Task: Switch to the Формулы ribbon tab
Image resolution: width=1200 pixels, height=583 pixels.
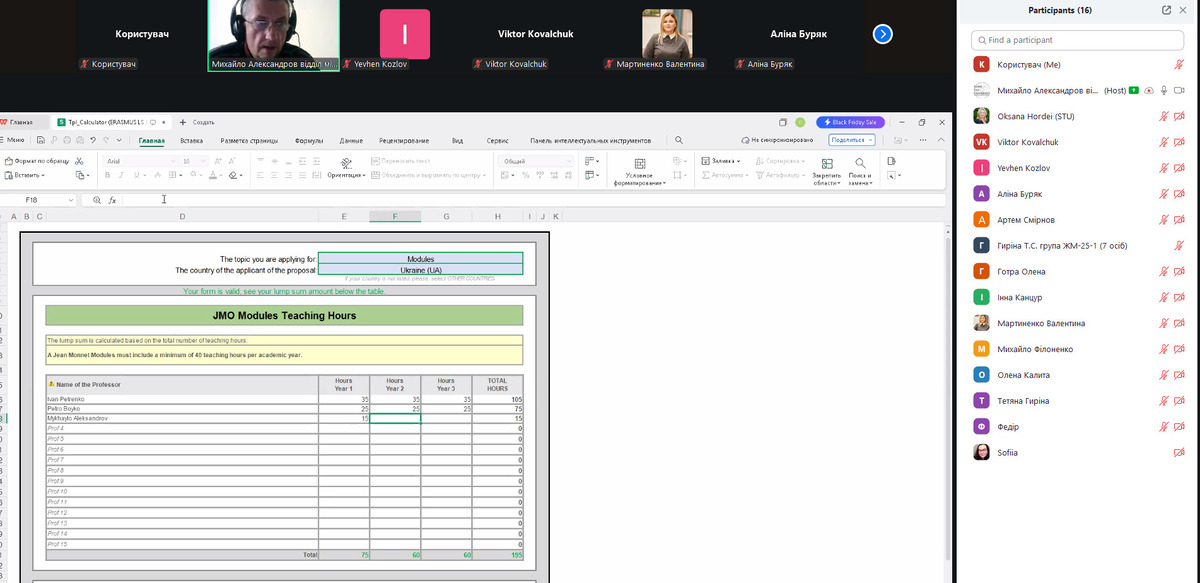Action: click(308, 141)
